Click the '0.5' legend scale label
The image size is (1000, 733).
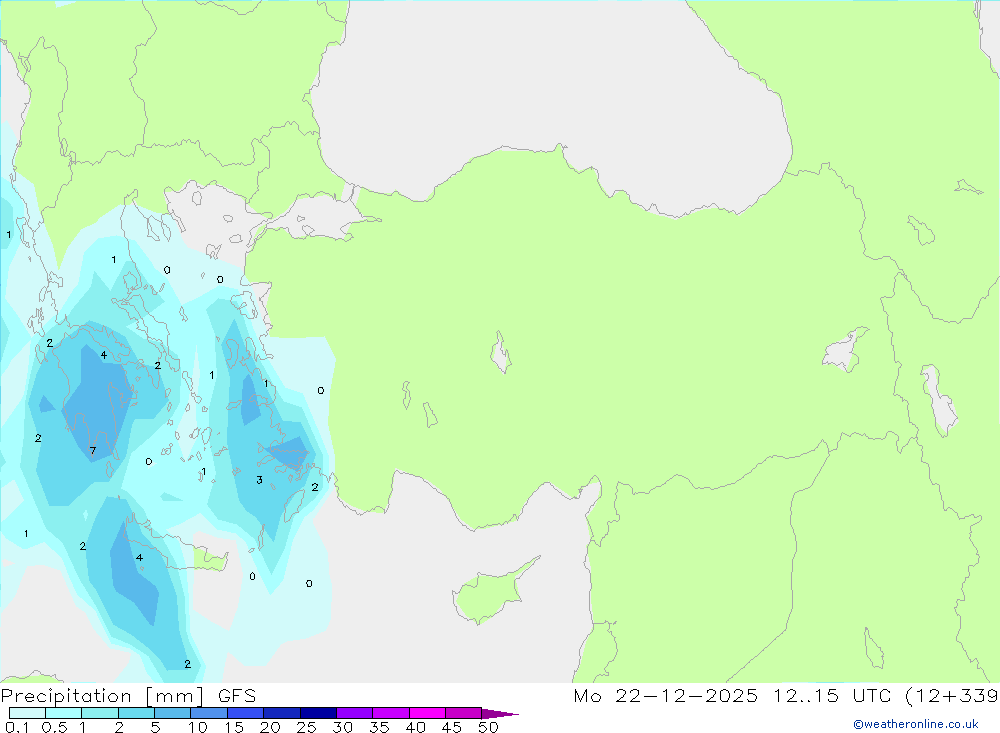(54, 727)
